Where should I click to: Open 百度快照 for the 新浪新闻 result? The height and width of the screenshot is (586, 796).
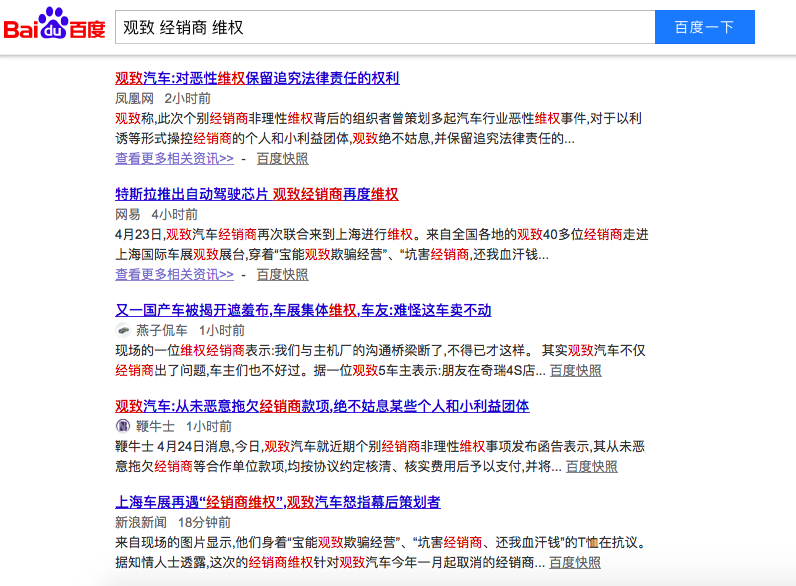575,562
